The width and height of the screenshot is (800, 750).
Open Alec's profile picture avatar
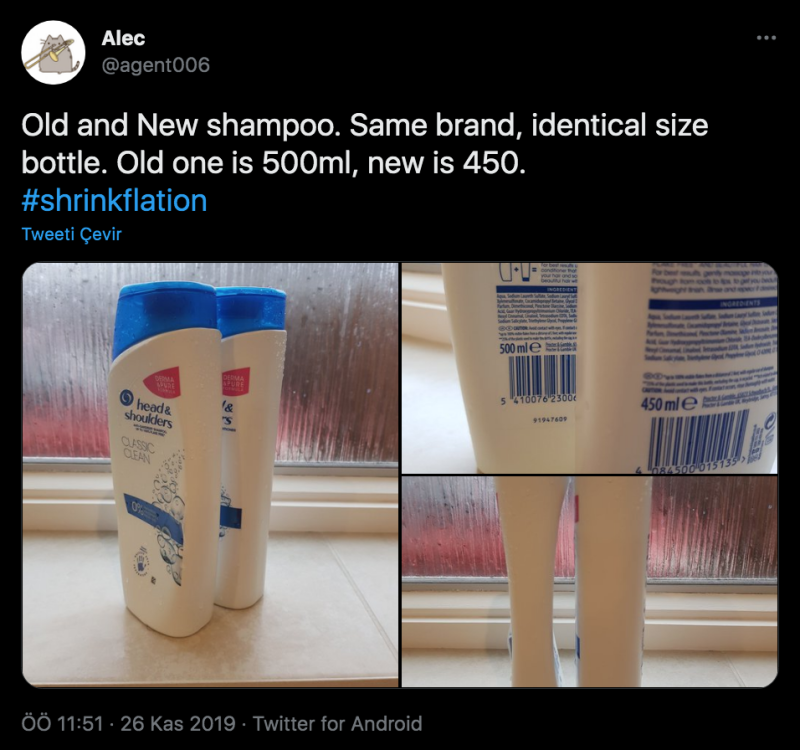pos(53,53)
